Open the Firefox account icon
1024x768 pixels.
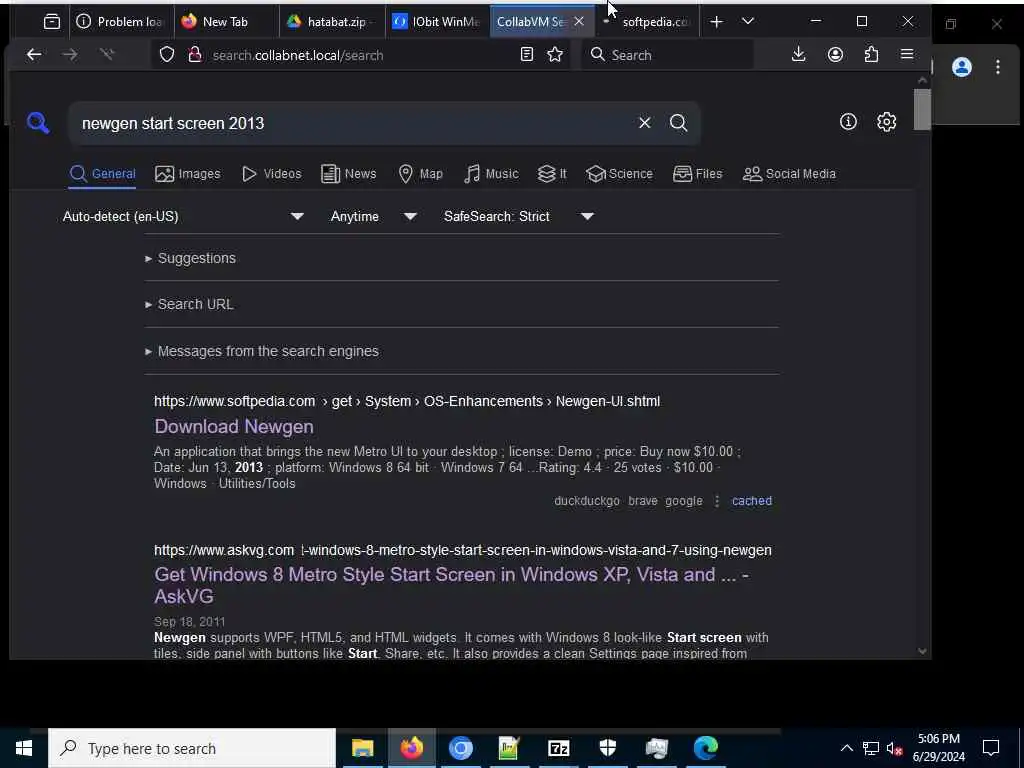[835, 55]
